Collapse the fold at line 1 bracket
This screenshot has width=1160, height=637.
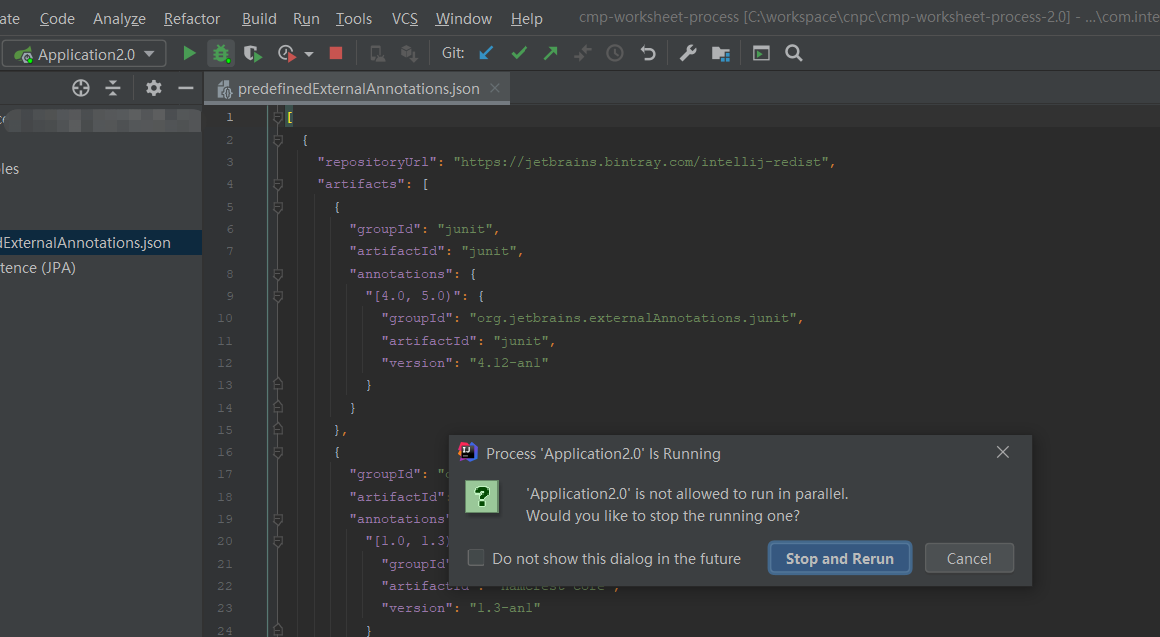pos(278,117)
